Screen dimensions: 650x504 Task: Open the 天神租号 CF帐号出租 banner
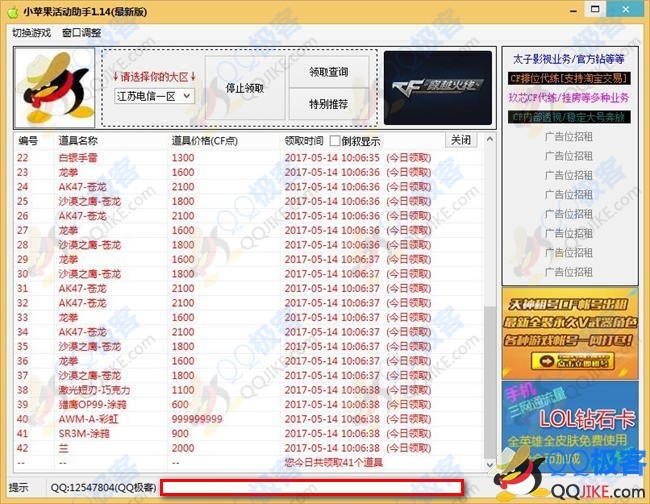[x=570, y=333]
